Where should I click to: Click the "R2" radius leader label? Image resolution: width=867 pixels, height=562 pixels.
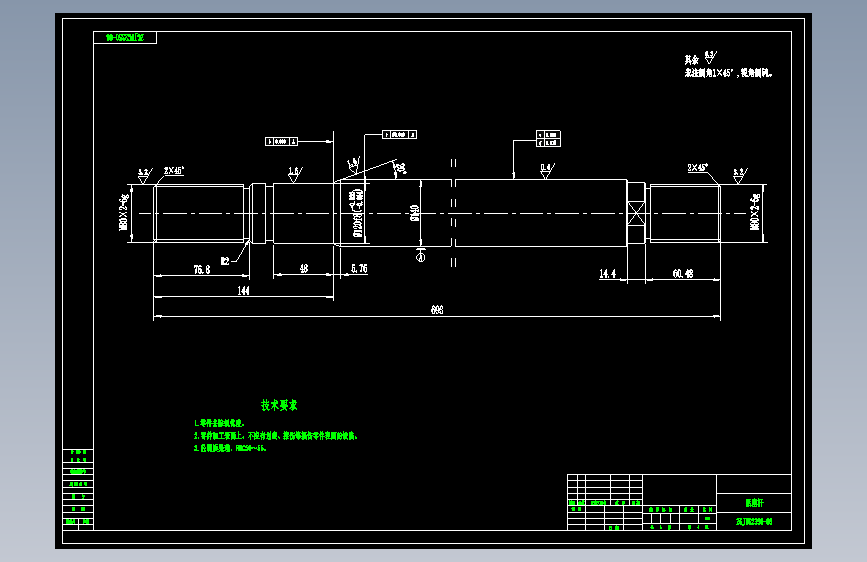(225, 261)
